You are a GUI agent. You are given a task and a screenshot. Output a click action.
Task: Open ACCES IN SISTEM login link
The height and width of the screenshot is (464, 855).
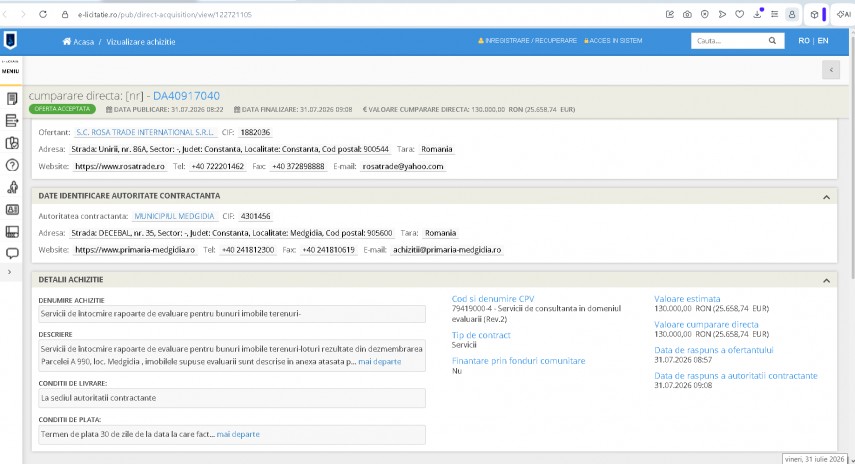tap(613, 40)
